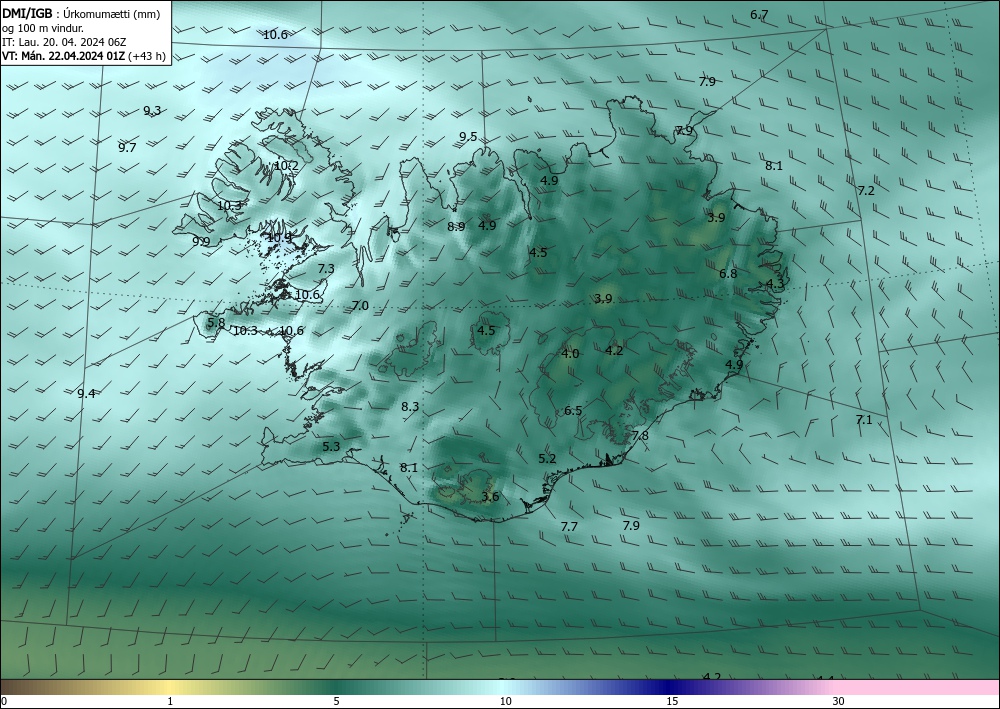Click the 7.1 value southeast of Iceland

coord(864,420)
